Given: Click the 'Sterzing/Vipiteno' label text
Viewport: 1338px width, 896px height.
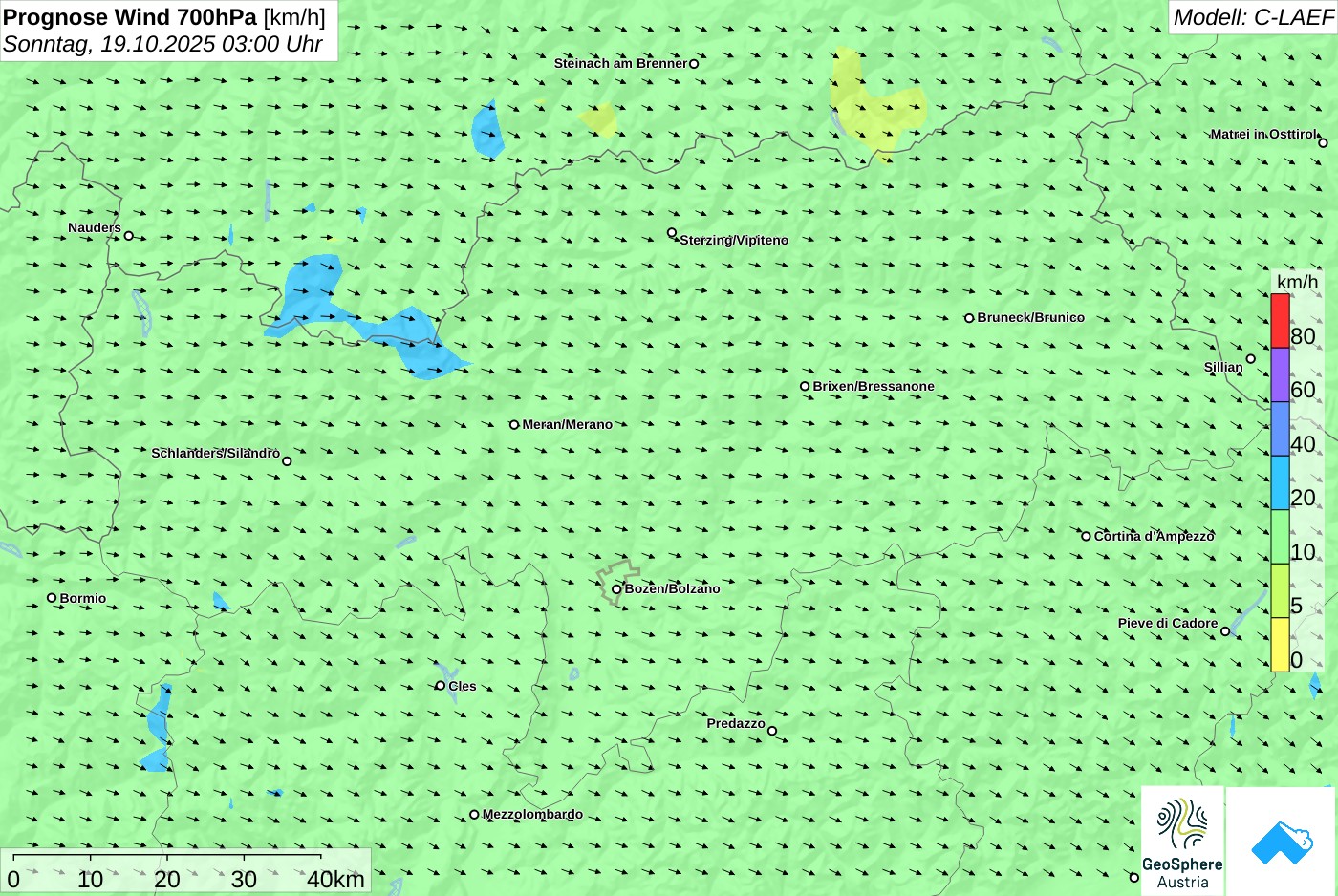Looking at the screenshot, I should [x=734, y=240].
